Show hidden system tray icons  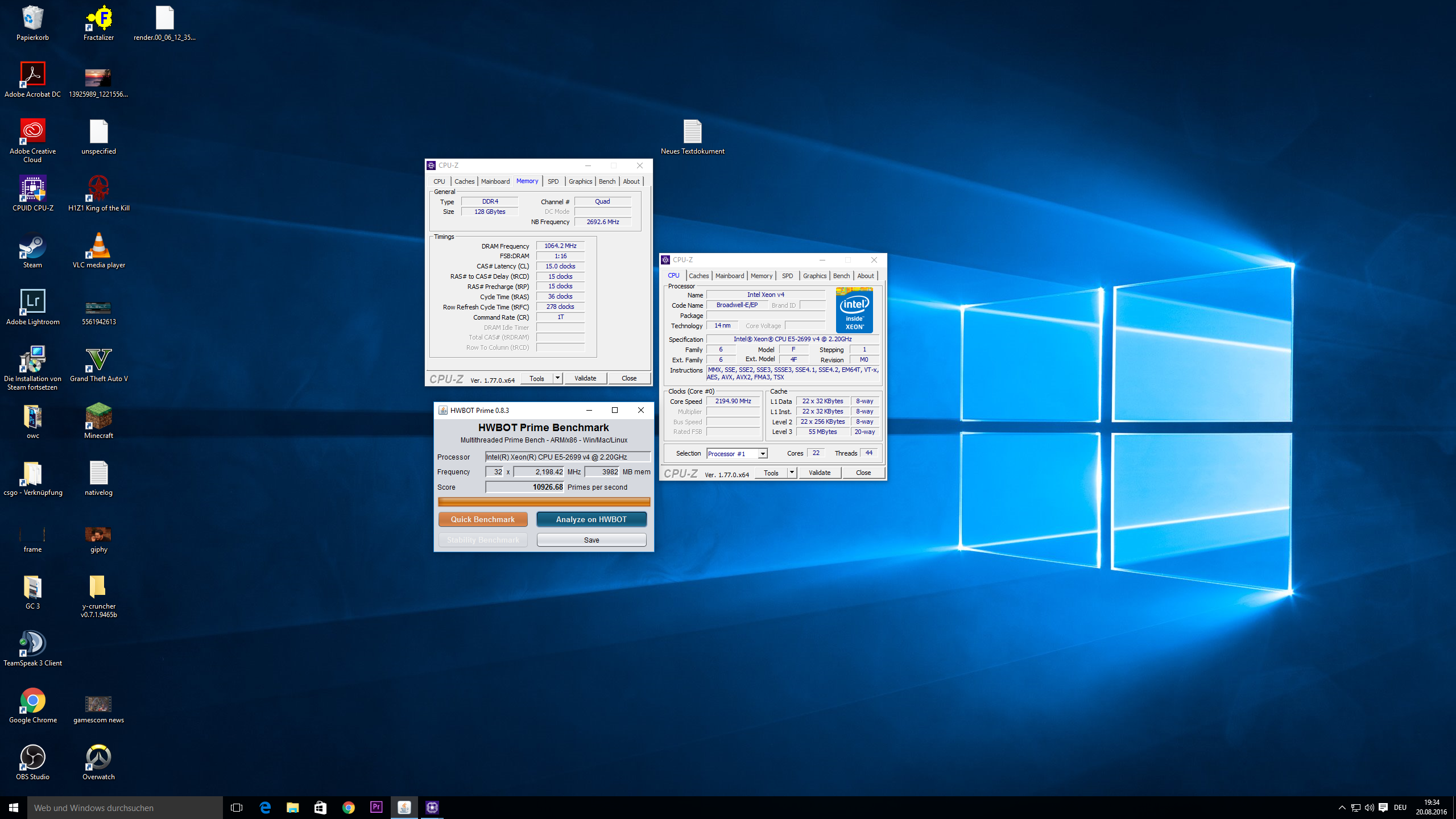[x=1342, y=808]
